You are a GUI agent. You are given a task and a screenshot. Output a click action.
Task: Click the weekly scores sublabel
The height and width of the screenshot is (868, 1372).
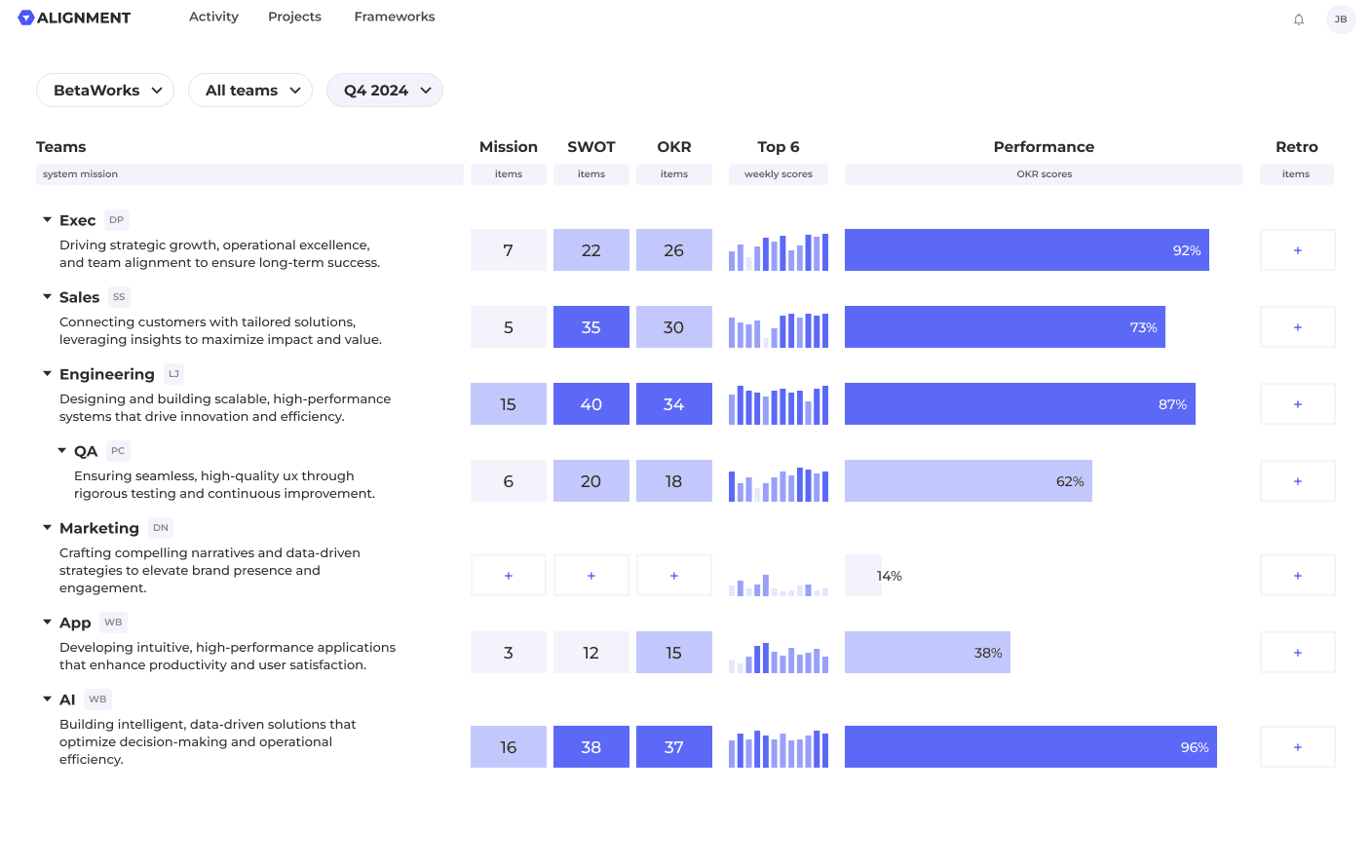coord(779,174)
